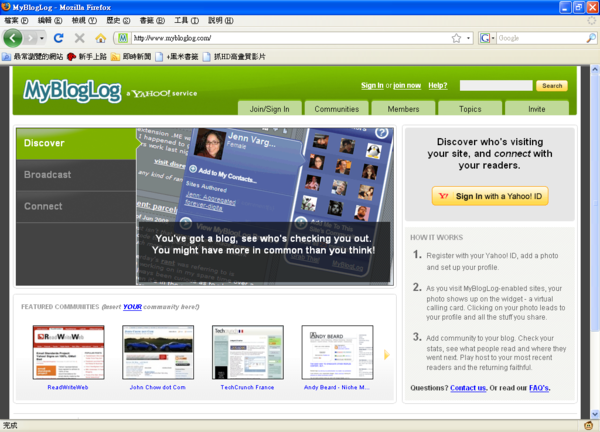Viewport: 600px width, 432px height.
Task: Open the 即時新聞 feed bookmark
Action: 131,57
